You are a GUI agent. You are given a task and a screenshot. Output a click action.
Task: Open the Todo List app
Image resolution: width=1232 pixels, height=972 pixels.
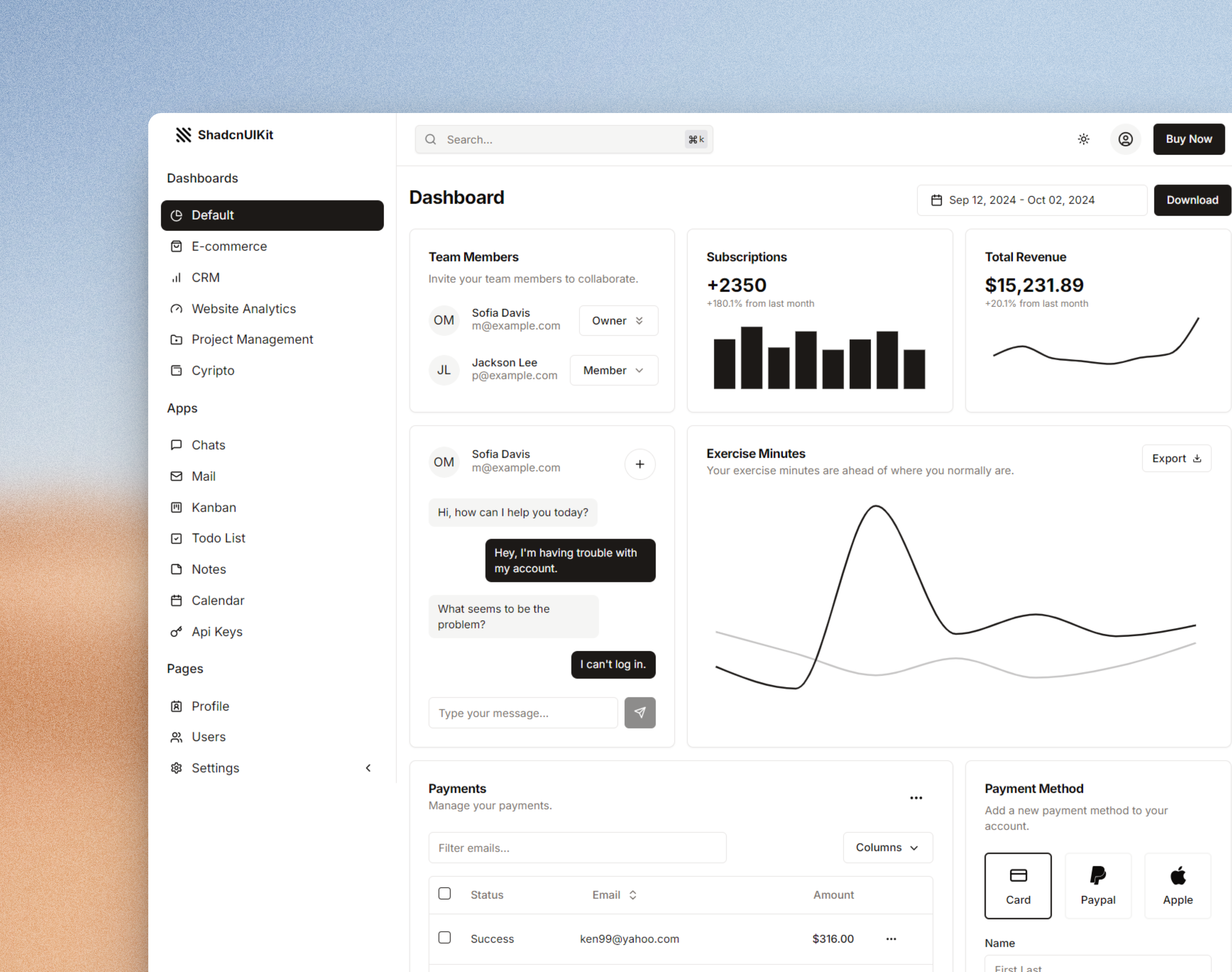(x=272, y=538)
